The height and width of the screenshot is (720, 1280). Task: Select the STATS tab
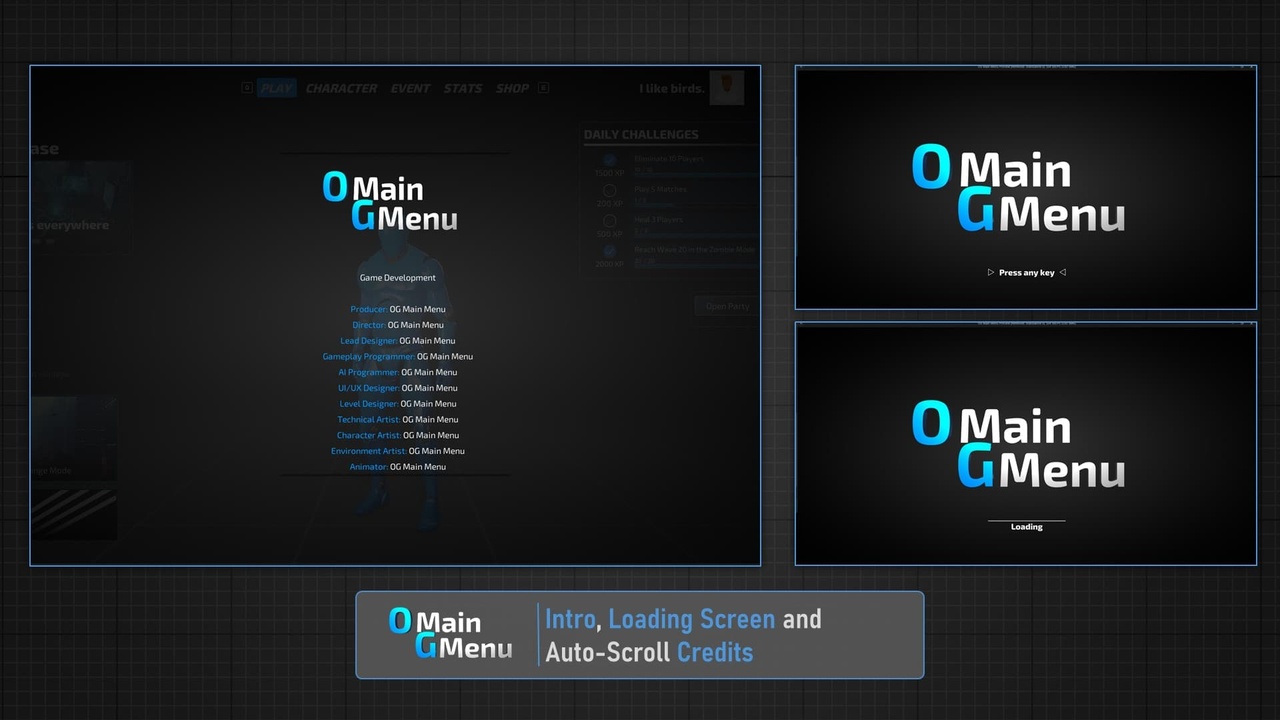tap(462, 88)
